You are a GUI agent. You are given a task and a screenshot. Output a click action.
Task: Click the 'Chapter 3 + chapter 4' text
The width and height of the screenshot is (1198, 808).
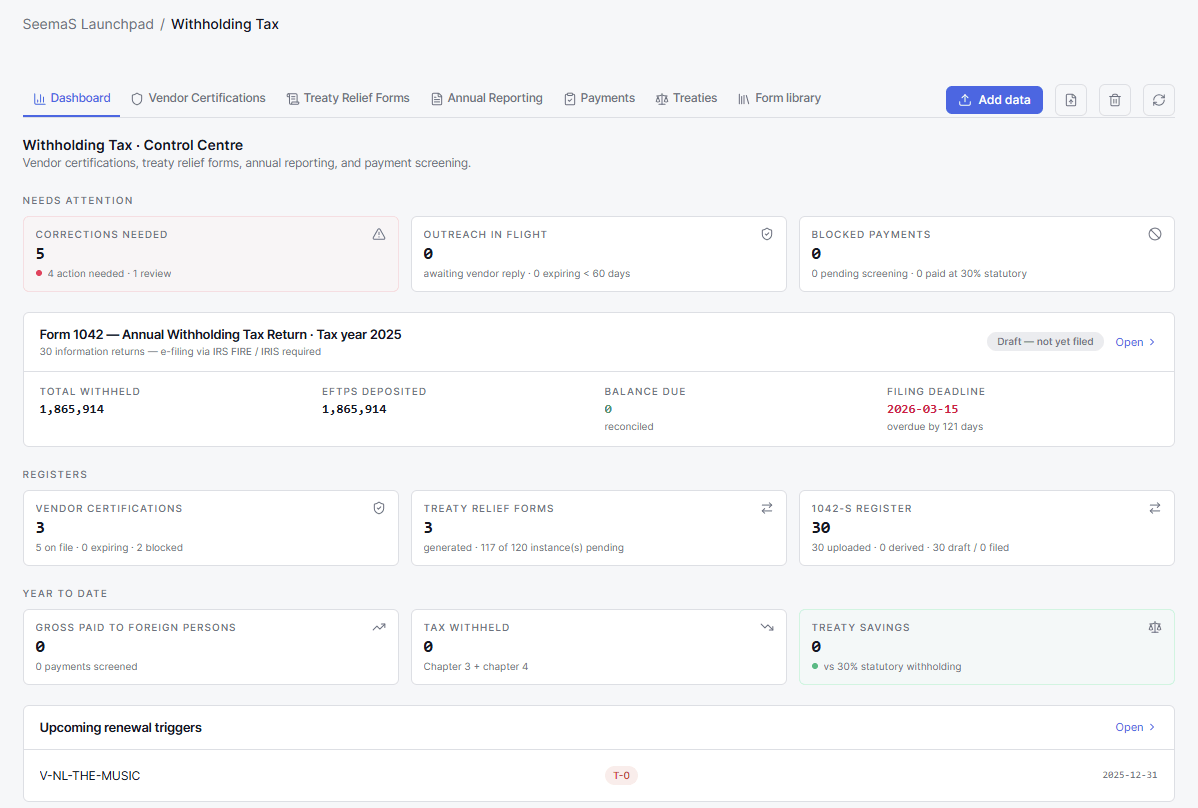click(x=476, y=667)
